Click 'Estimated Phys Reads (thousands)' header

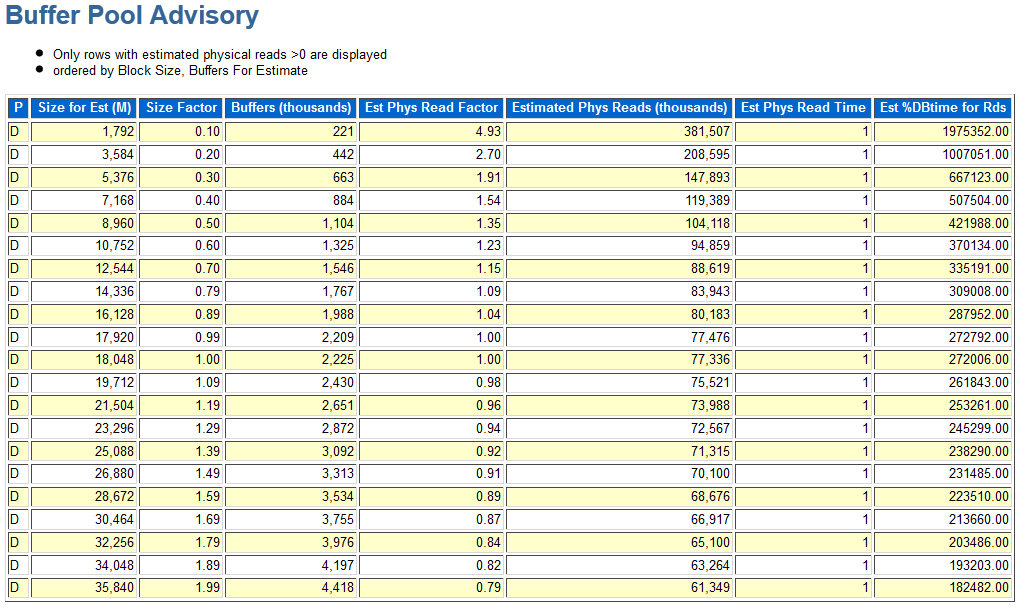[x=619, y=108]
